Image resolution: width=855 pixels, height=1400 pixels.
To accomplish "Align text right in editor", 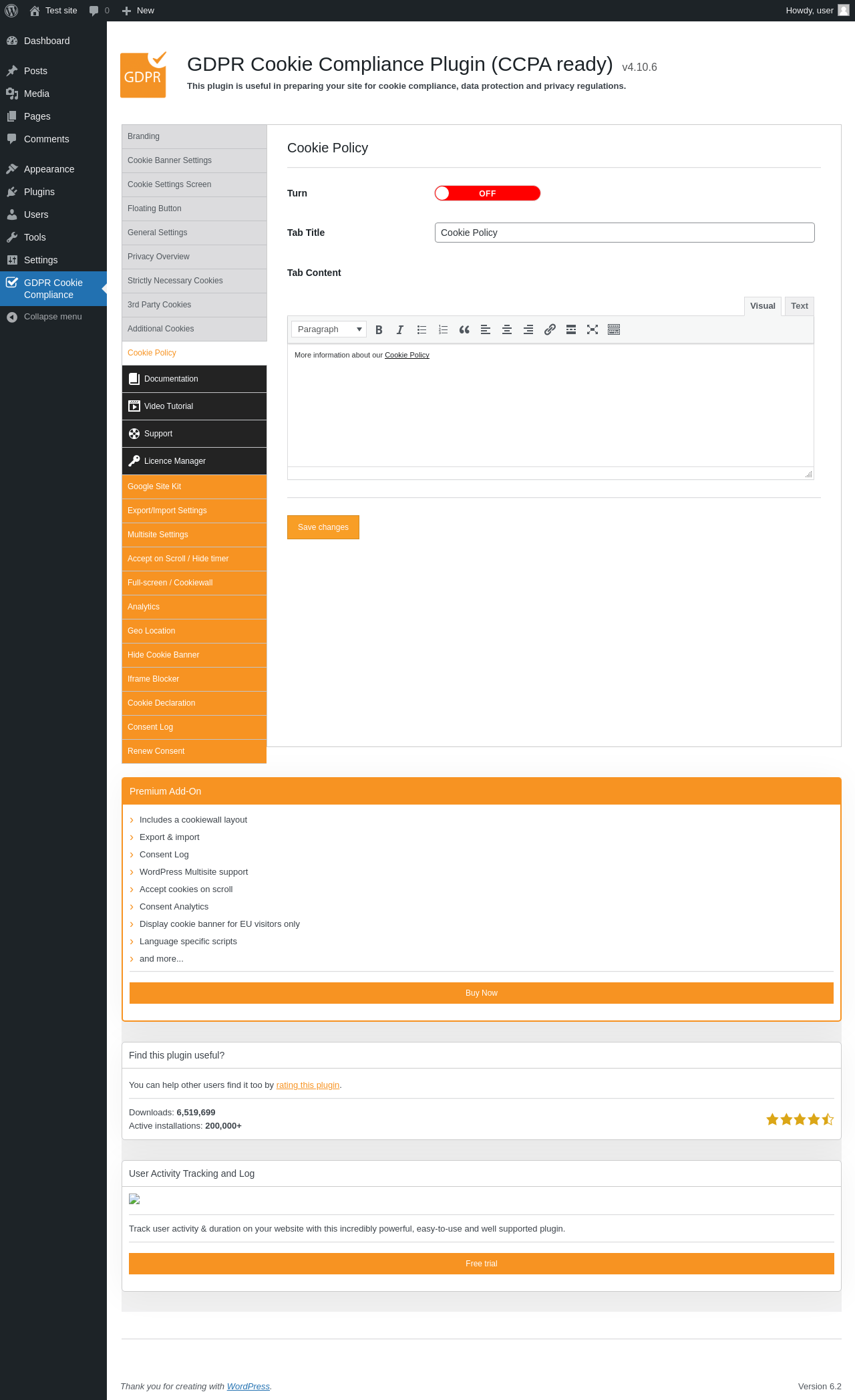I will (528, 329).
